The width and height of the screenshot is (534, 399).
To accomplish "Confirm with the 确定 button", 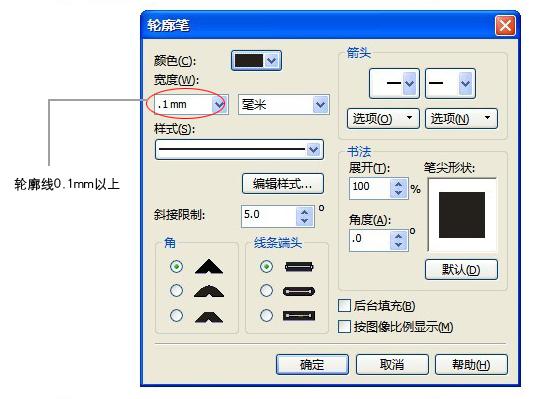I will coord(312,365).
